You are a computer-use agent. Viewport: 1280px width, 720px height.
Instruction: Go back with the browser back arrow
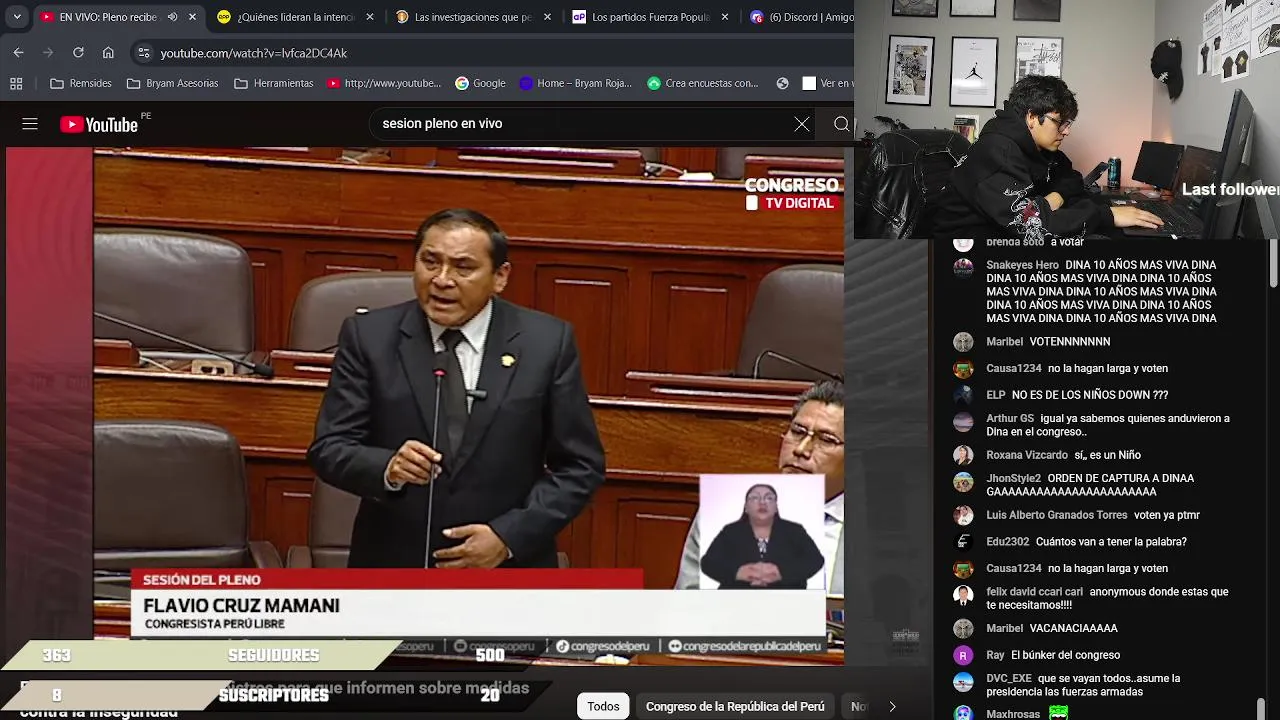point(18,53)
